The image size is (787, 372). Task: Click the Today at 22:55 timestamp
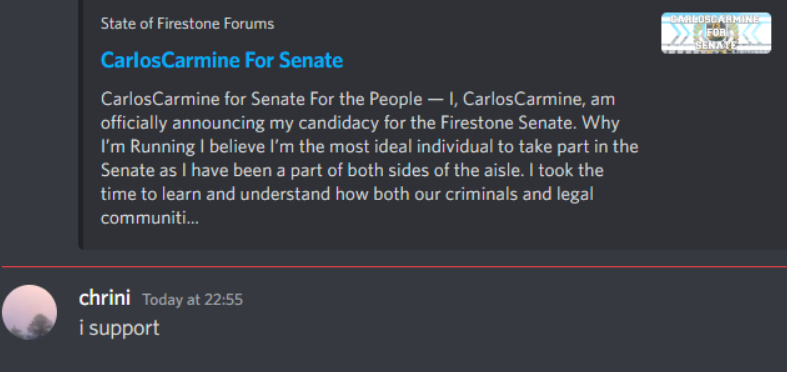pos(193,300)
